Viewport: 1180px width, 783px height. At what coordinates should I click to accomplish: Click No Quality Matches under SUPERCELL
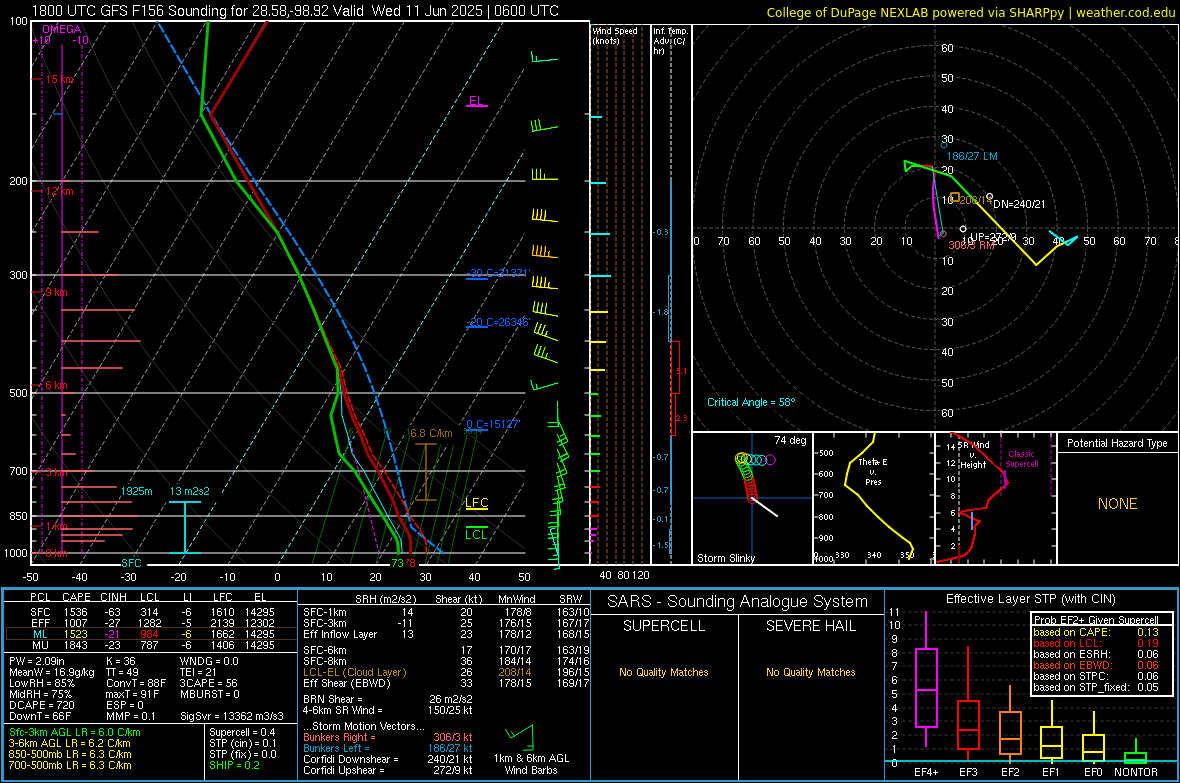[664, 672]
